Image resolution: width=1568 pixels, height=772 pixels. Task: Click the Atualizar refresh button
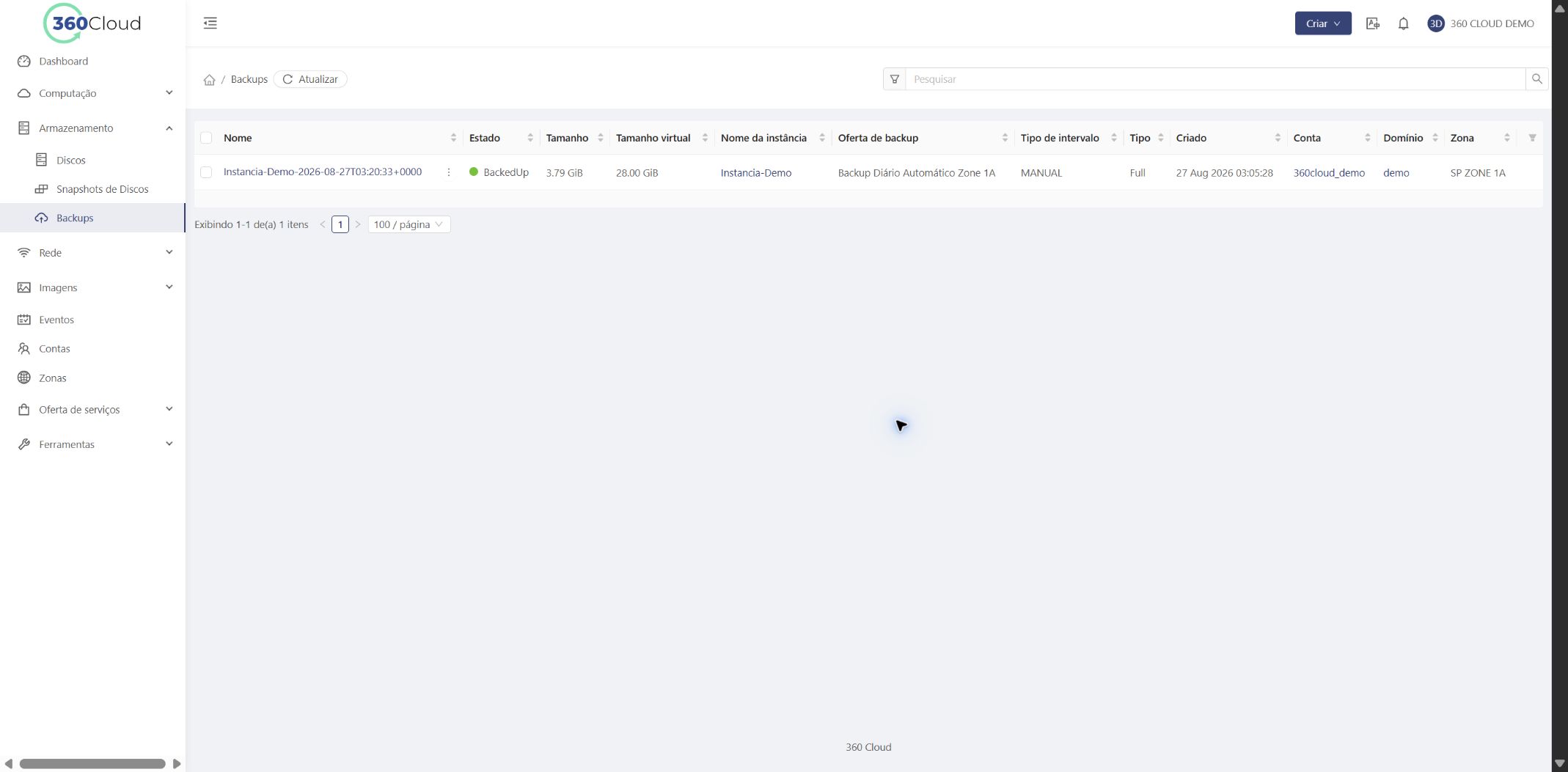pyautogui.click(x=310, y=79)
